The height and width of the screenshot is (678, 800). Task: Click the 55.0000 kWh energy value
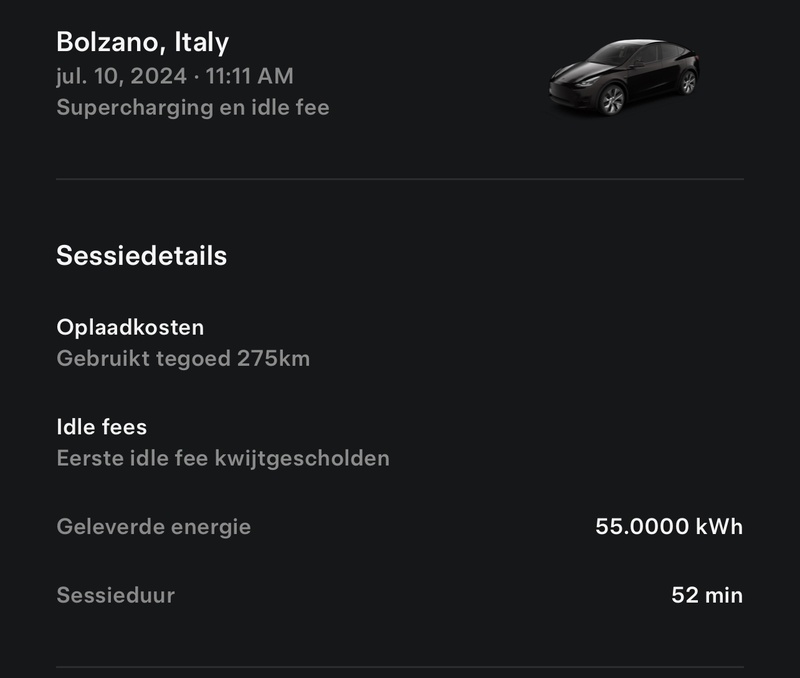click(x=668, y=526)
